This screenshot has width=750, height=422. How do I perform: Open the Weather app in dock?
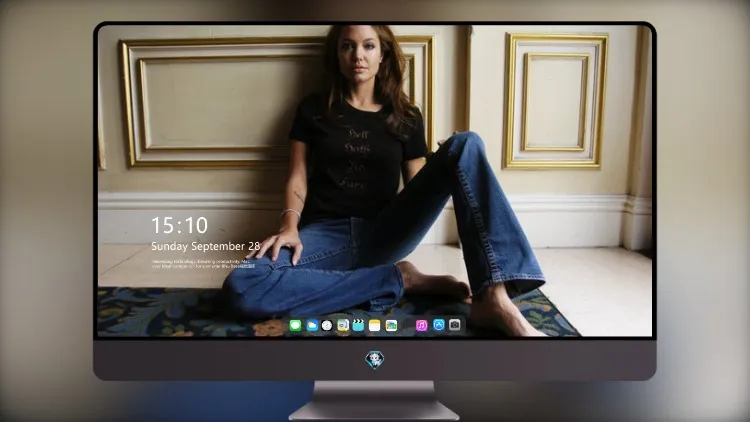coord(312,325)
